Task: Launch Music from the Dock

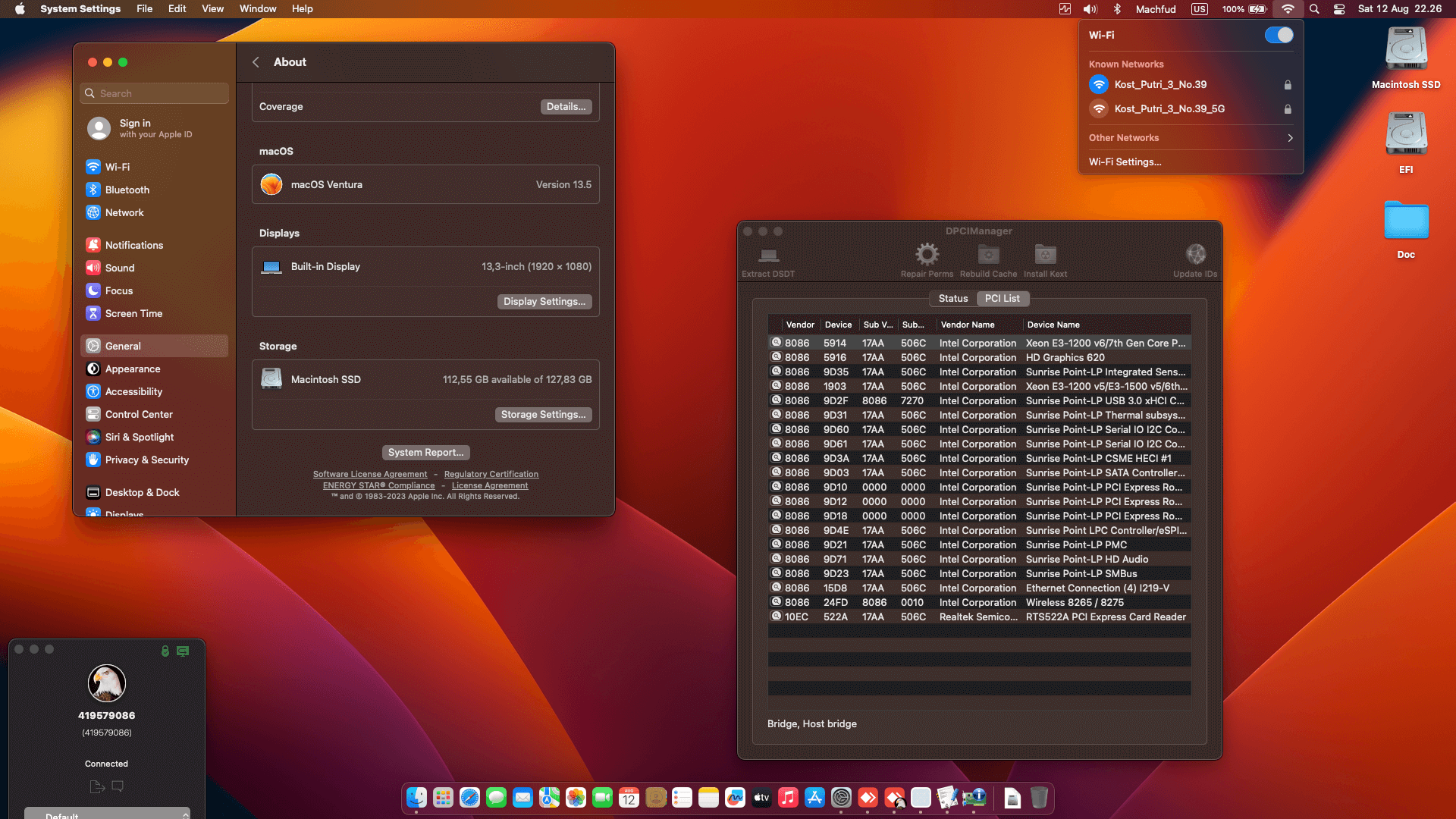Action: 788,798
